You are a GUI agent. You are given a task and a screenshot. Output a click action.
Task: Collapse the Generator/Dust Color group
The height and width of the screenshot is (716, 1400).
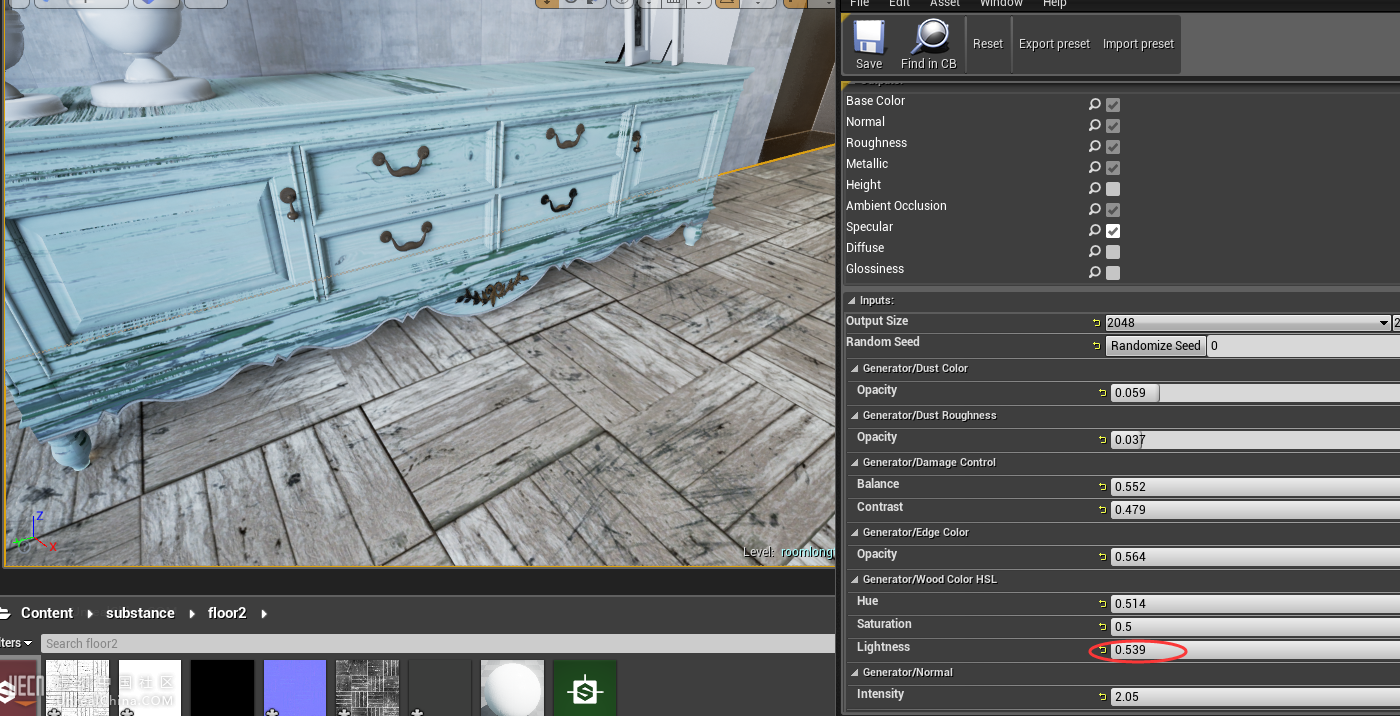(856, 369)
